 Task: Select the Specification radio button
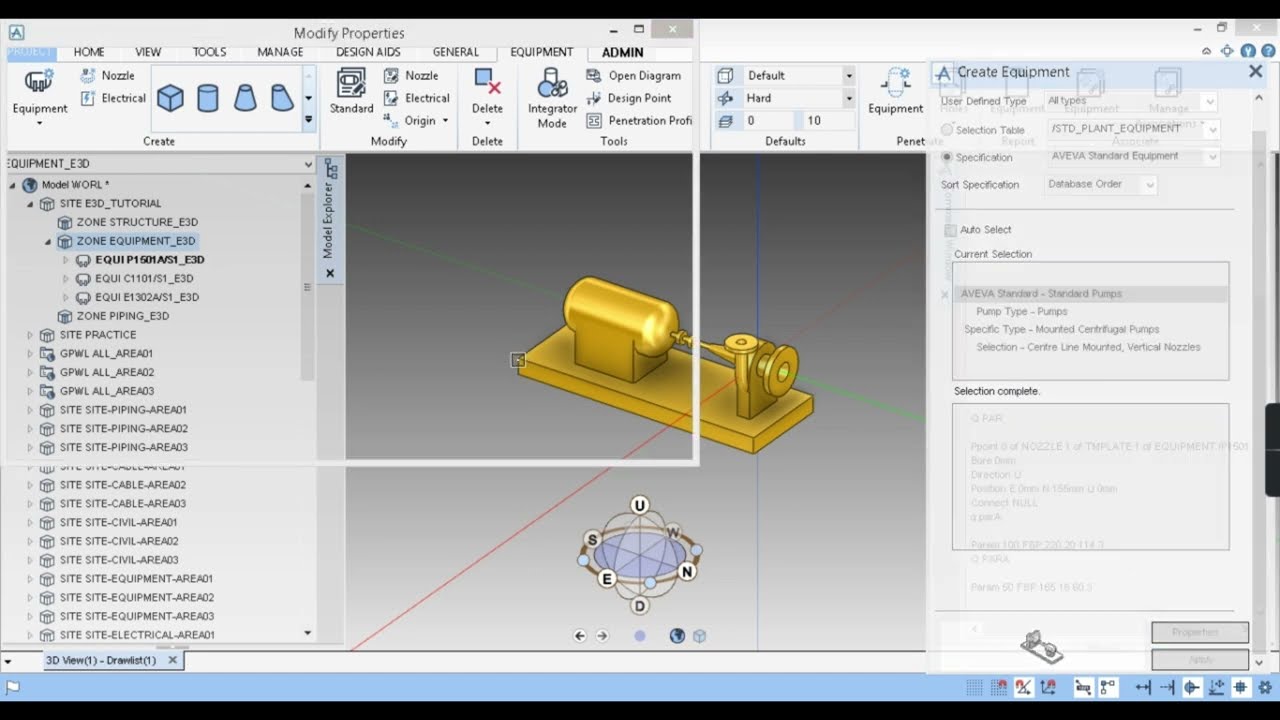click(x=947, y=157)
